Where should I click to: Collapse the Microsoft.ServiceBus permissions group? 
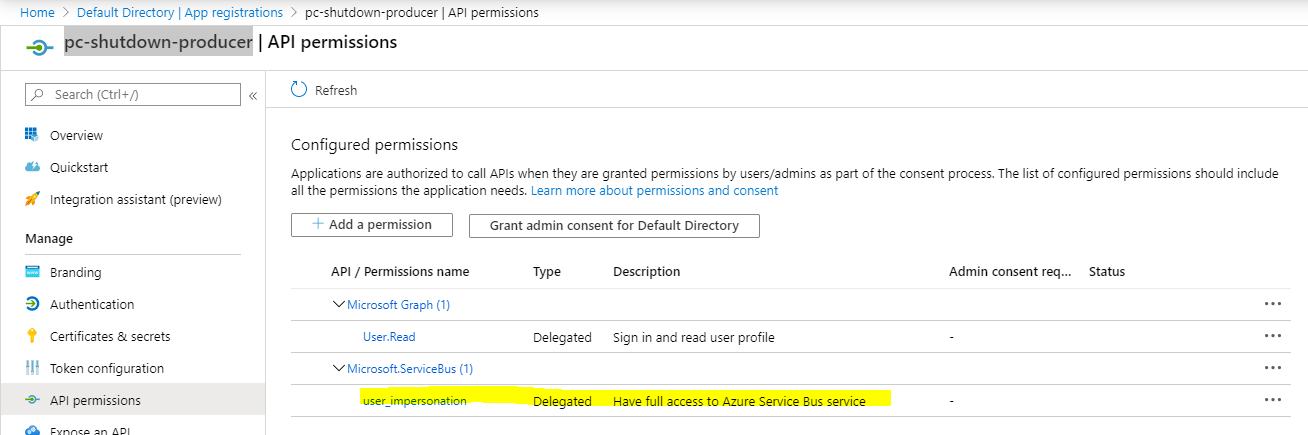pos(339,368)
